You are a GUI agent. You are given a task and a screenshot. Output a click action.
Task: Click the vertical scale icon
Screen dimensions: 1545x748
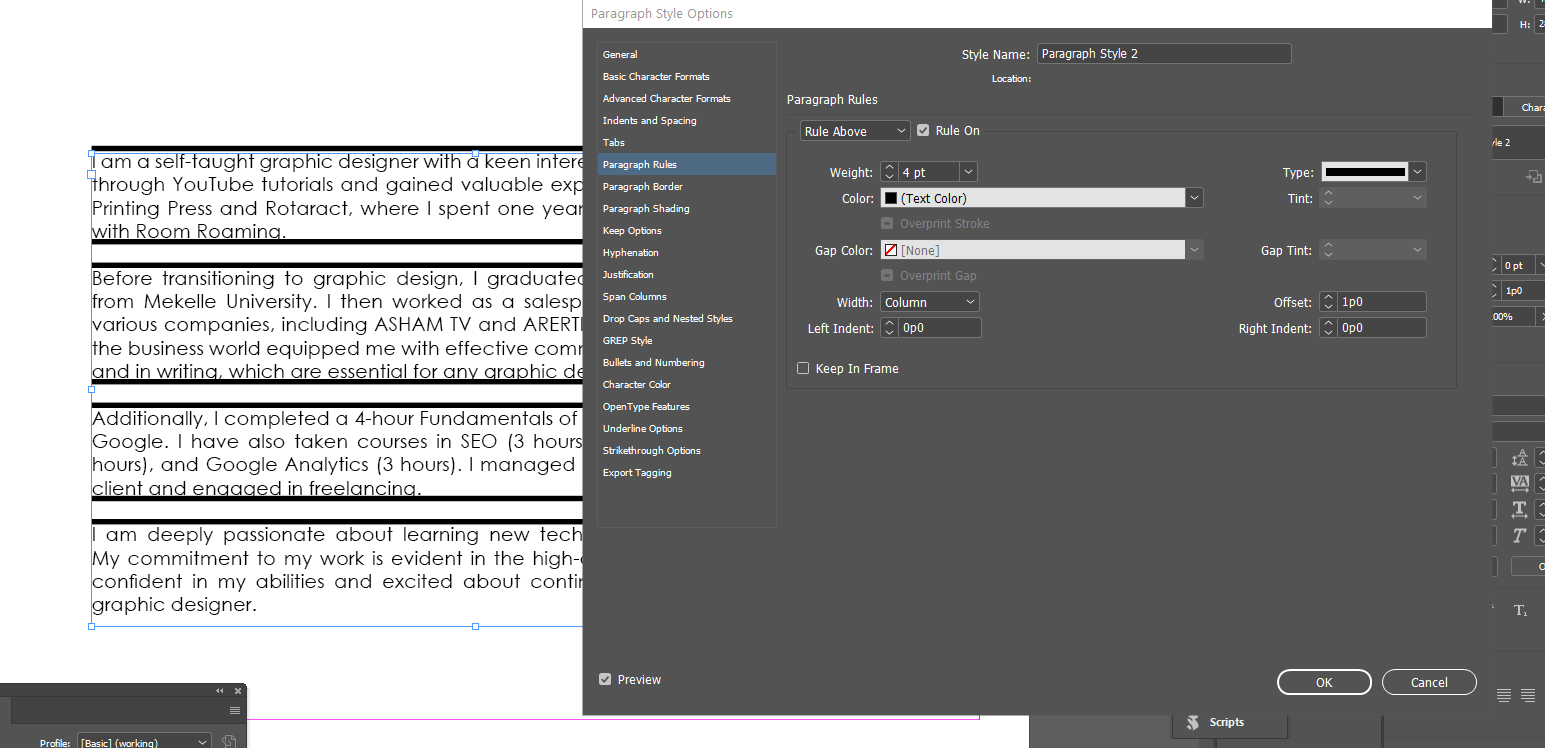coord(1520,458)
